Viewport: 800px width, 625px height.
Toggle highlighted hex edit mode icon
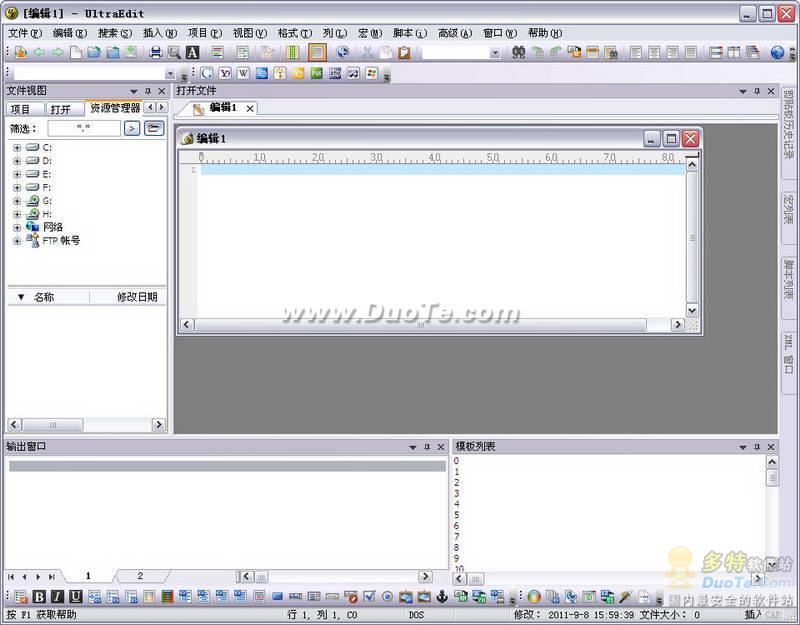[317, 53]
